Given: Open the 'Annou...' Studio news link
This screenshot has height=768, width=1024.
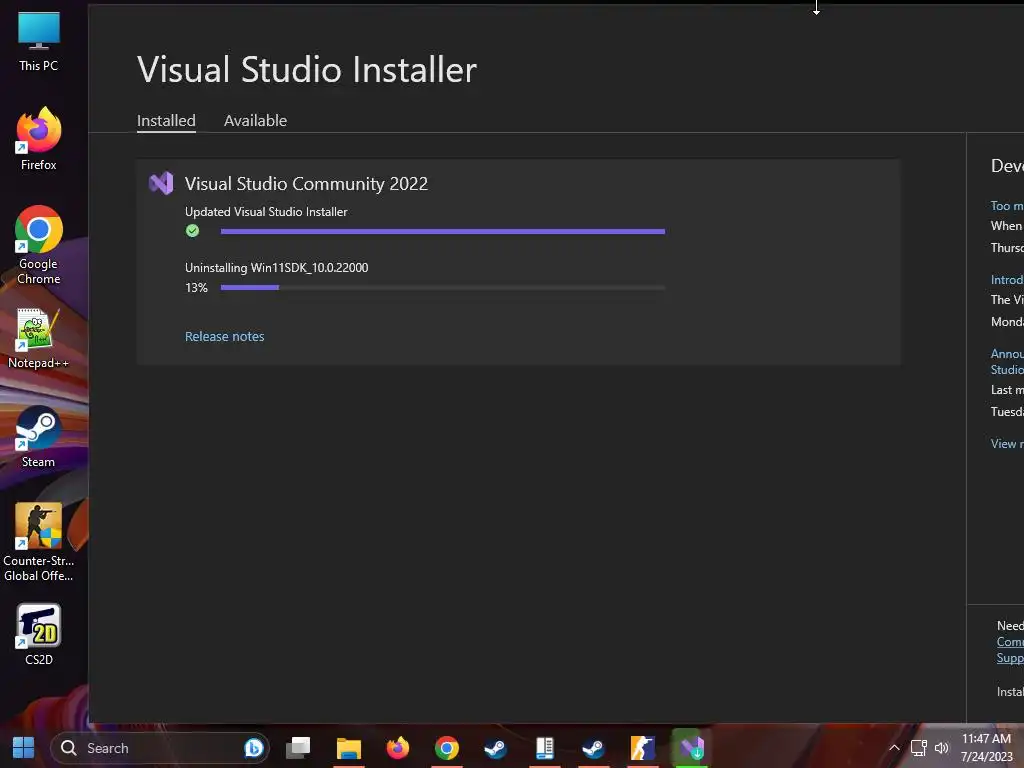Looking at the screenshot, I should 1007,361.
